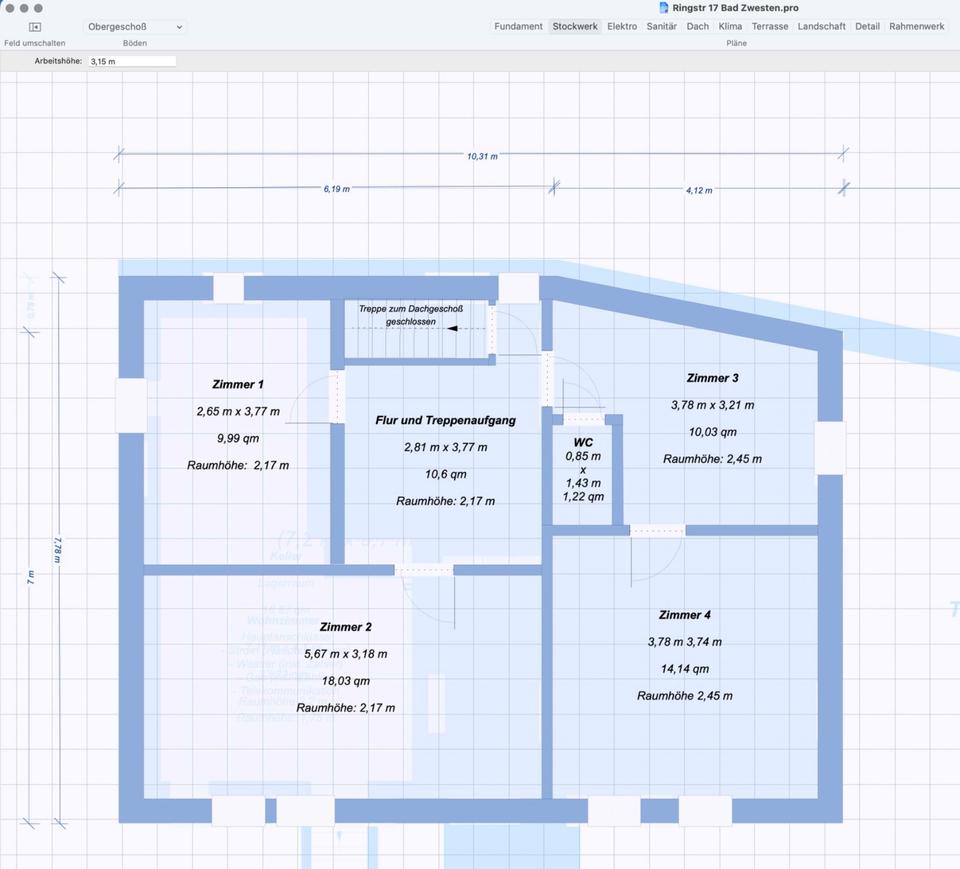Select the WC room label

pos(583,441)
